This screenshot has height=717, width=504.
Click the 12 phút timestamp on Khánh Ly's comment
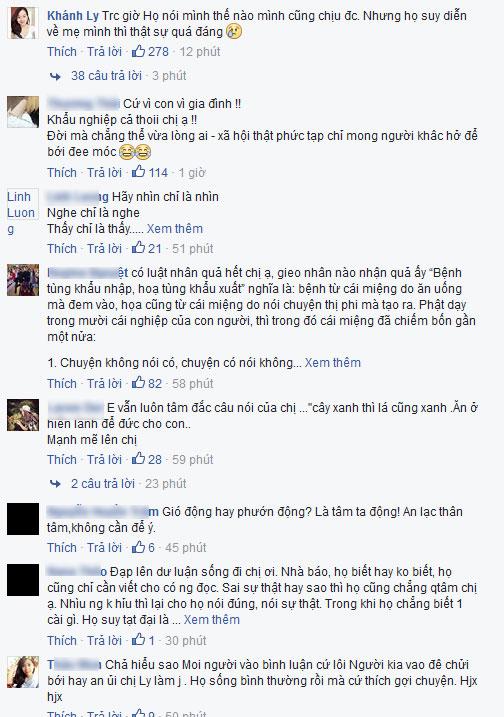click(200, 51)
